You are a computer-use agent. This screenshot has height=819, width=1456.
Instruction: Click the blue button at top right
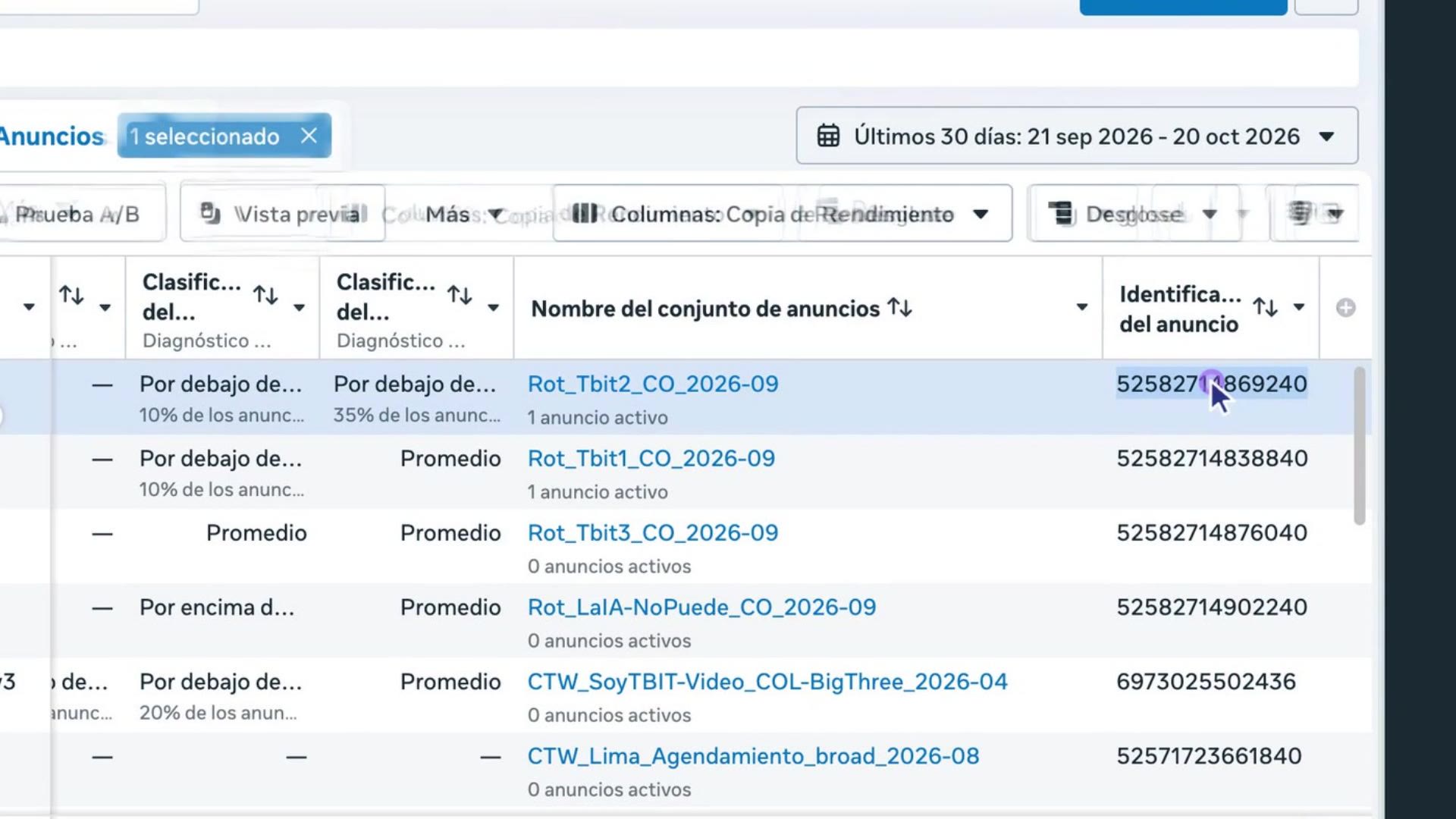coord(1183,7)
